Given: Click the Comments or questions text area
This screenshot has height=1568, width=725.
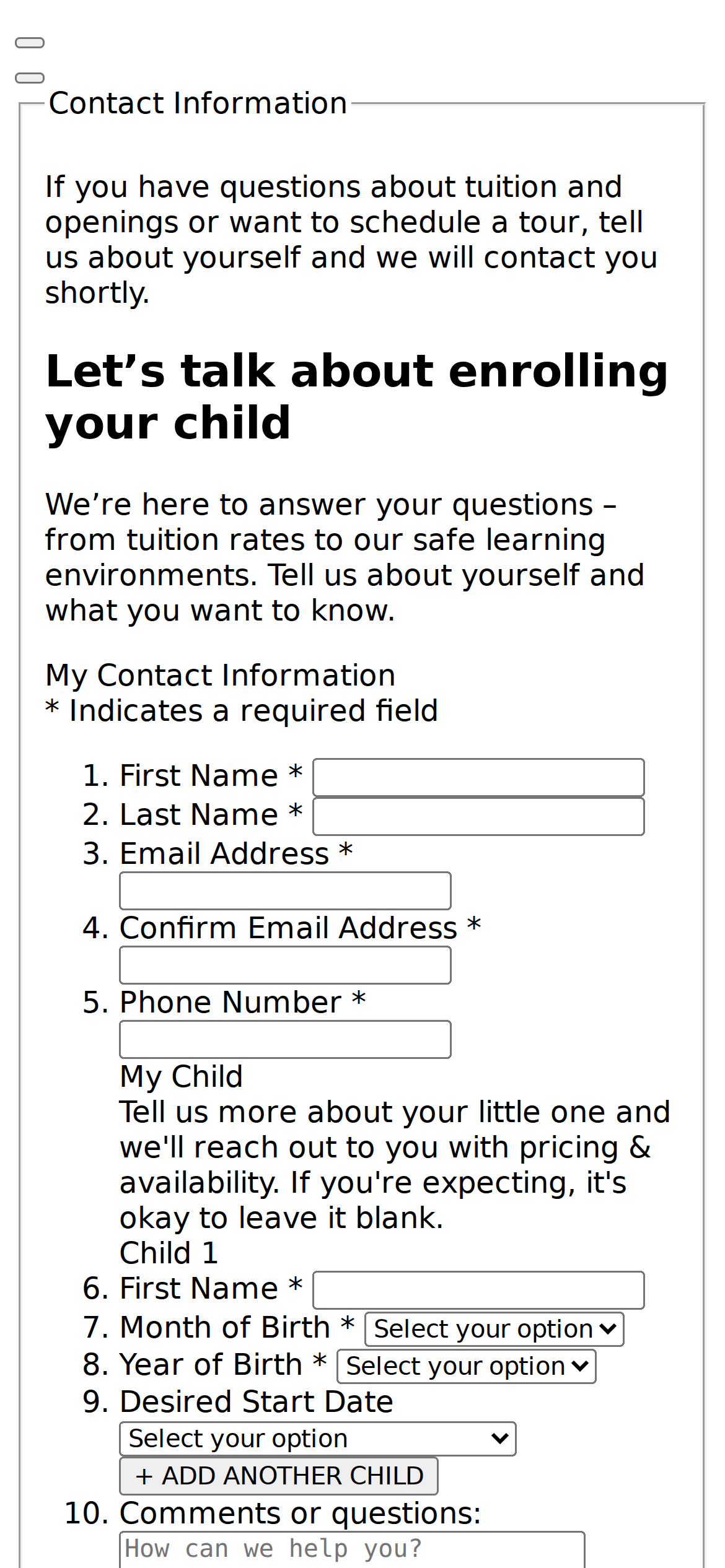Looking at the screenshot, I should pos(352,1549).
